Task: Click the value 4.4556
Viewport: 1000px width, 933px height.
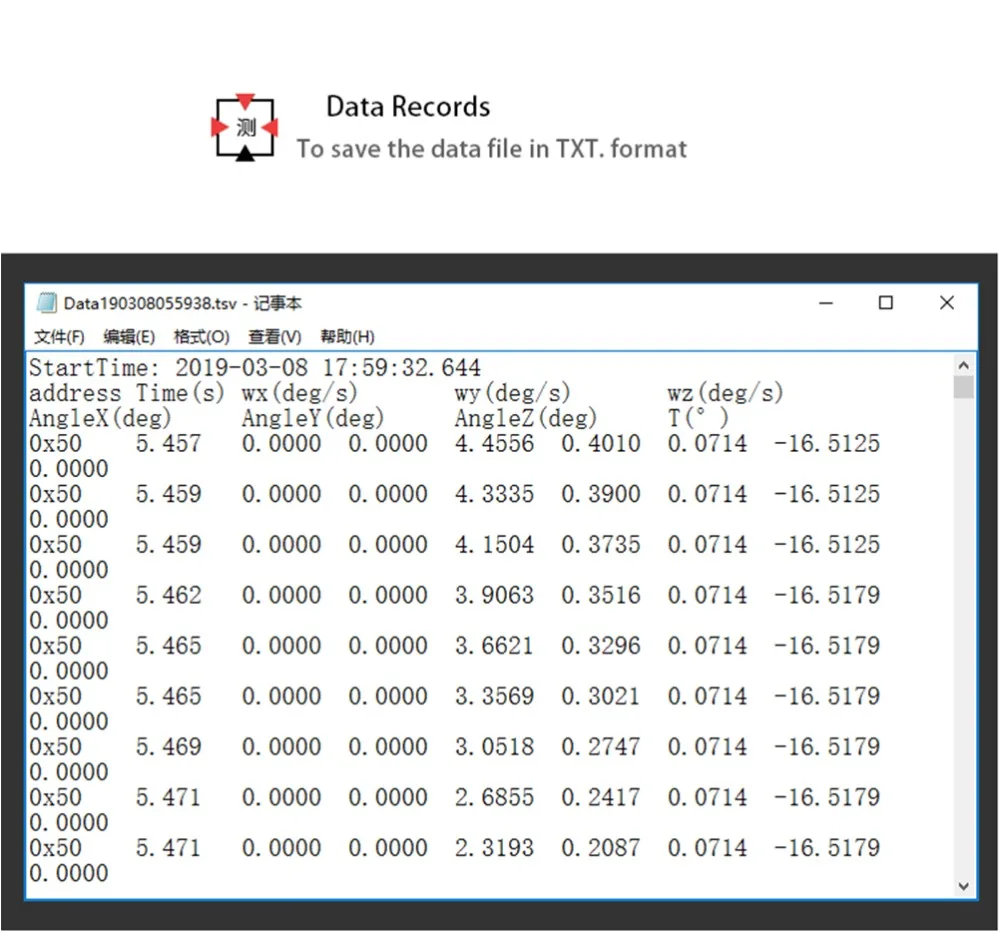Action: pyautogui.click(x=494, y=443)
